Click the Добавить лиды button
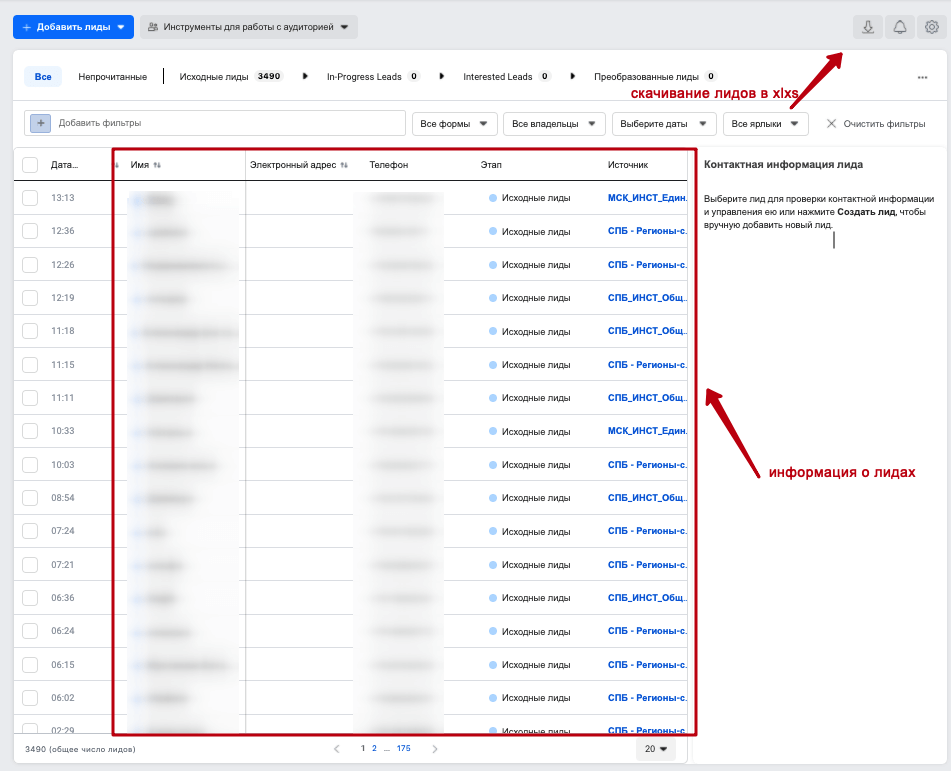951x771 pixels. [x=73, y=27]
